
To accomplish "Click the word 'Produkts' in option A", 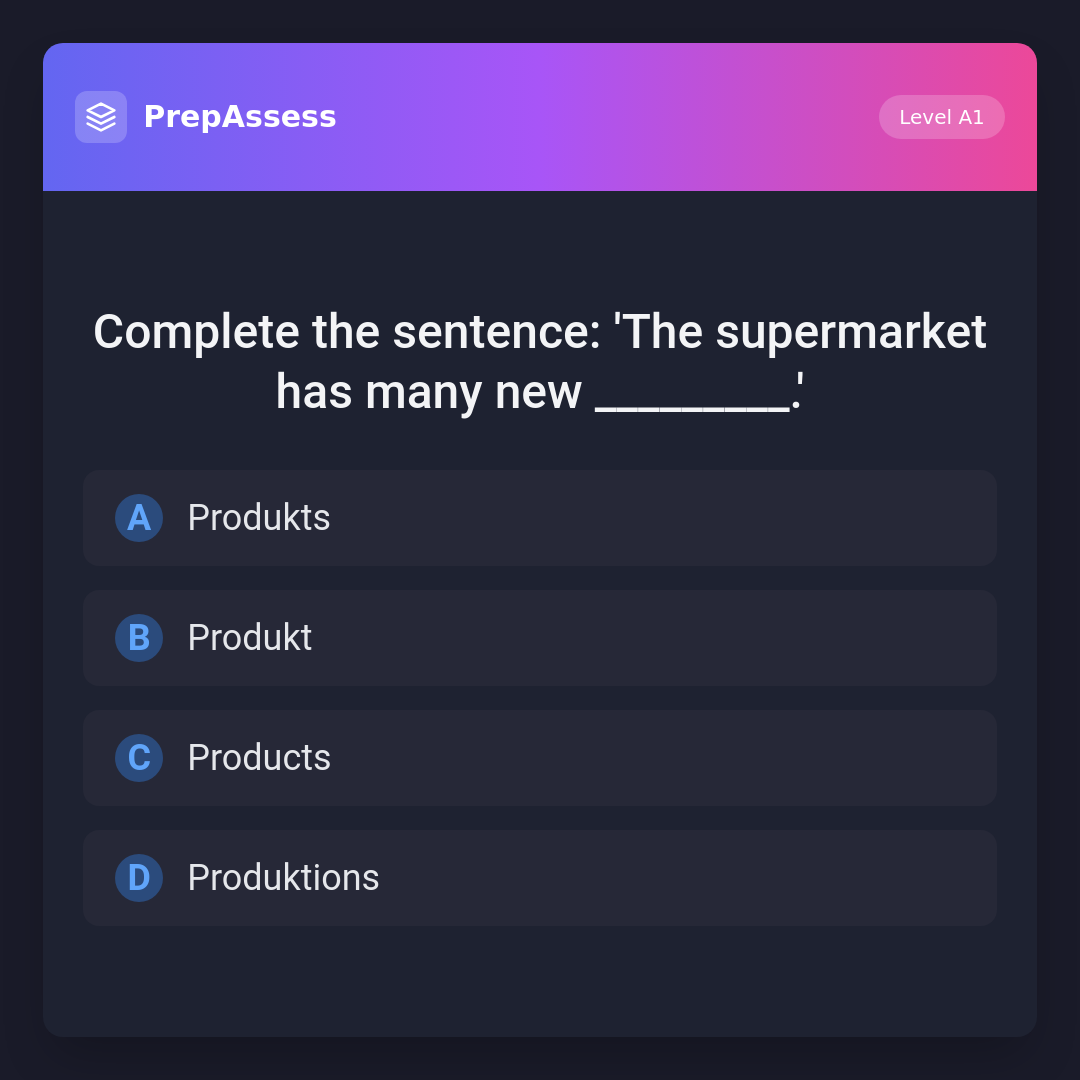I will pyautogui.click(x=259, y=518).
